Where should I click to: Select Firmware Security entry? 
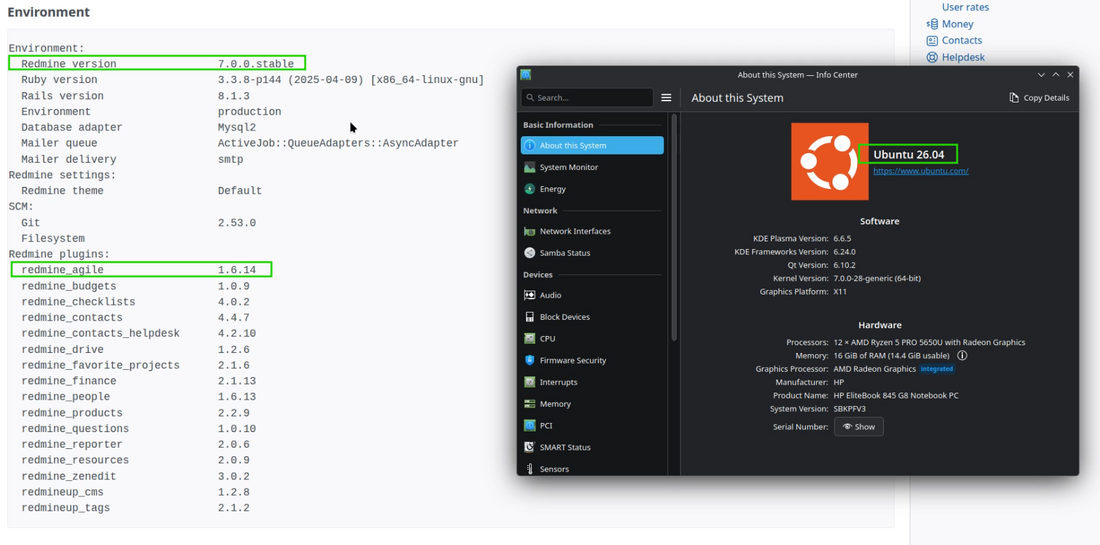click(592, 361)
